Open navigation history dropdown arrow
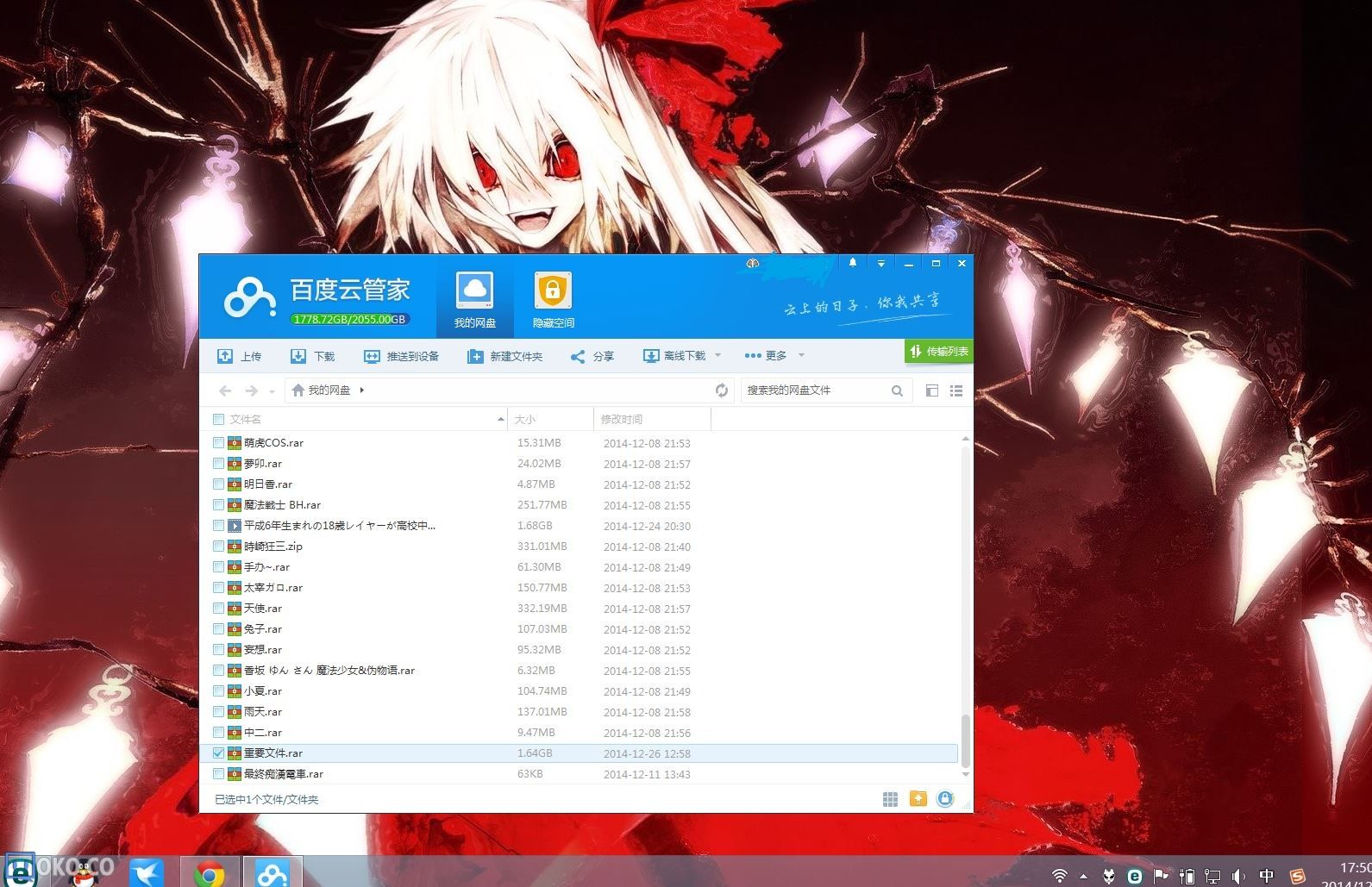Screen dimensions: 1372x887 pos(272,391)
